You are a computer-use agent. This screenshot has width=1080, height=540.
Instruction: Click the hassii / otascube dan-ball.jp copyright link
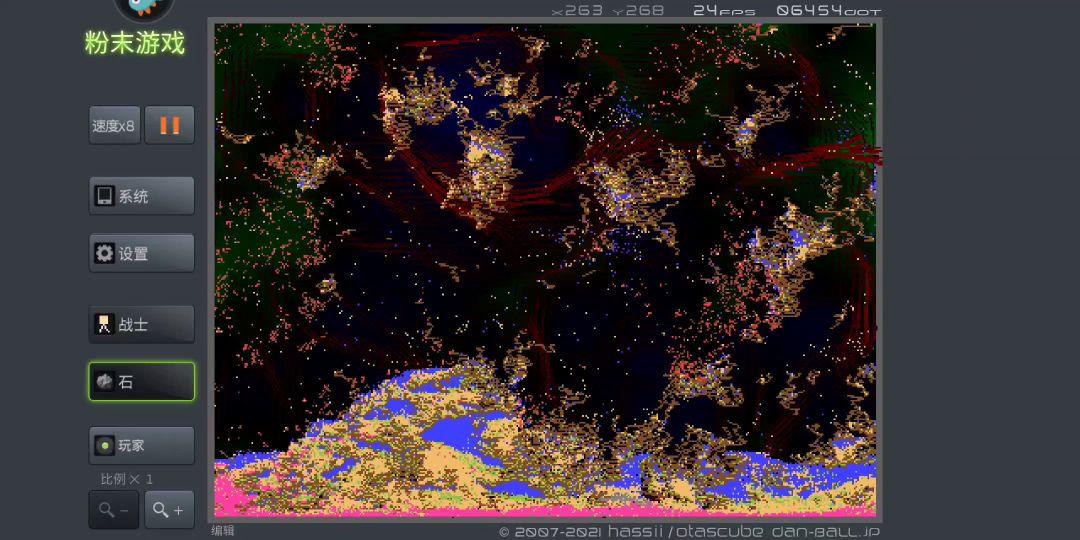click(689, 532)
